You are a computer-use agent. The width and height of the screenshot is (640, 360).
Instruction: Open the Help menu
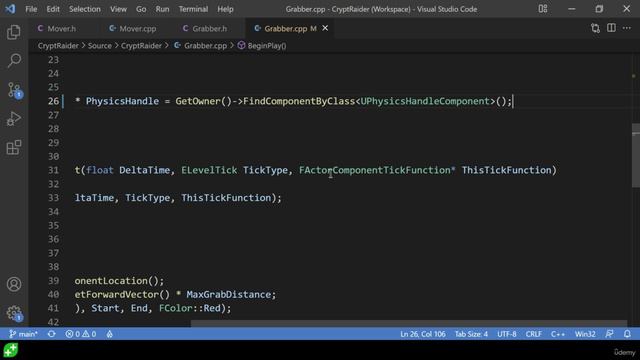pyautogui.click(x=225, y=9)
